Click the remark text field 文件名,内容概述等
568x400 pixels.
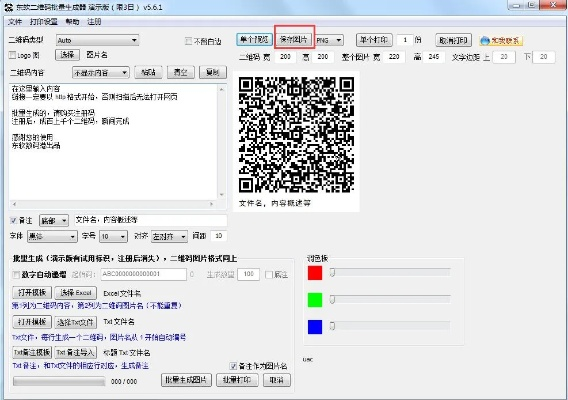tap(151, 220)
